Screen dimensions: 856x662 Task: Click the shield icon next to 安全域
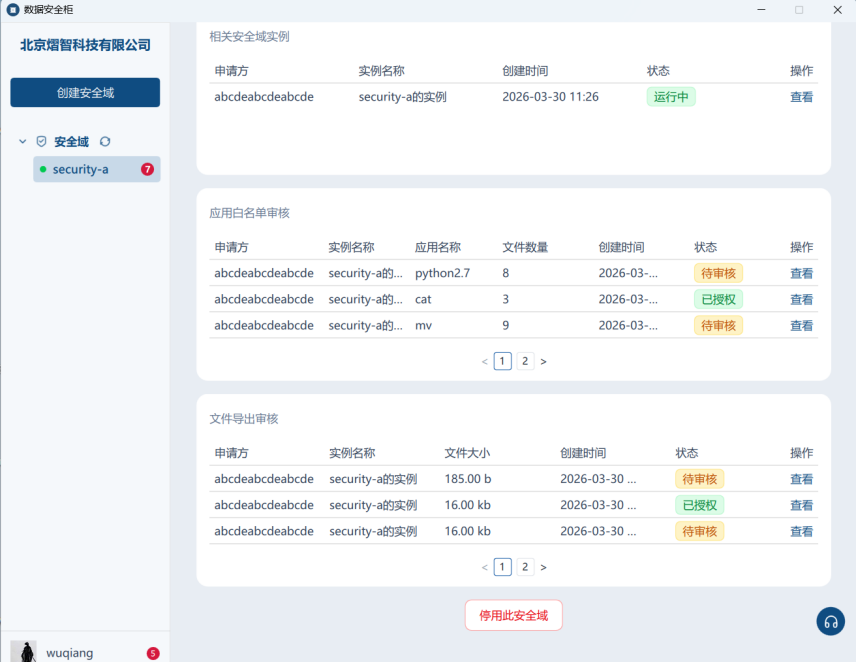42,142
